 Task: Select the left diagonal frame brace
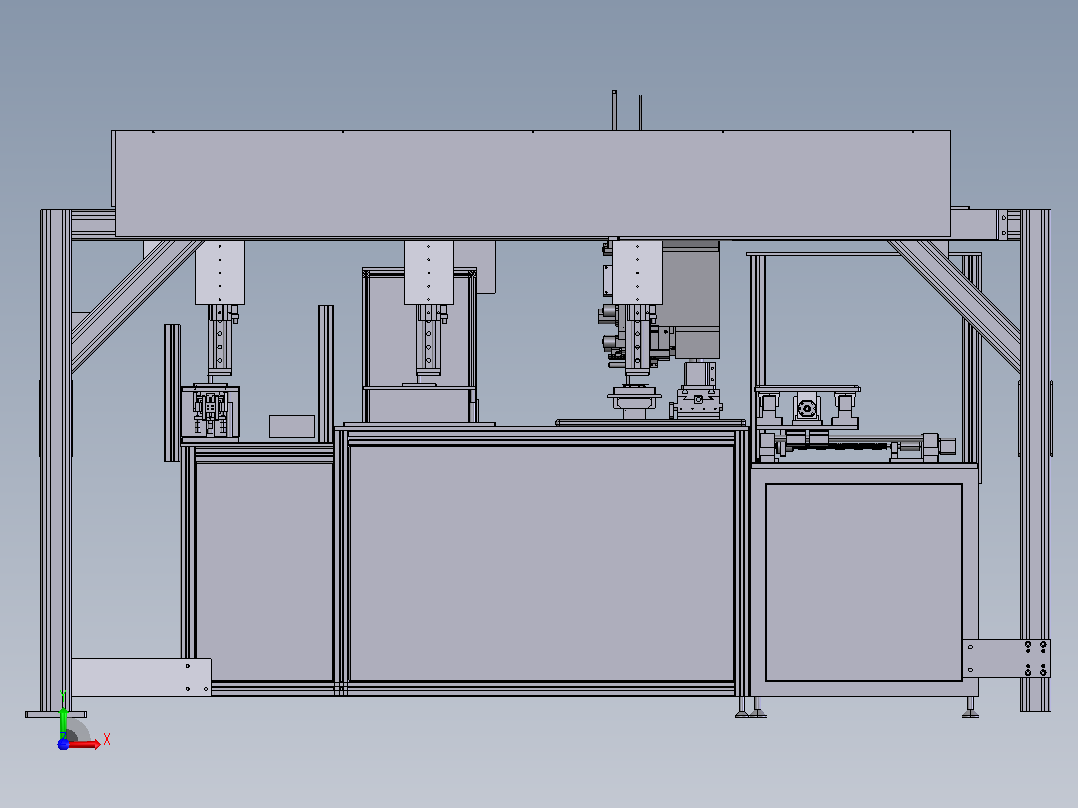[x=136, y=305]
